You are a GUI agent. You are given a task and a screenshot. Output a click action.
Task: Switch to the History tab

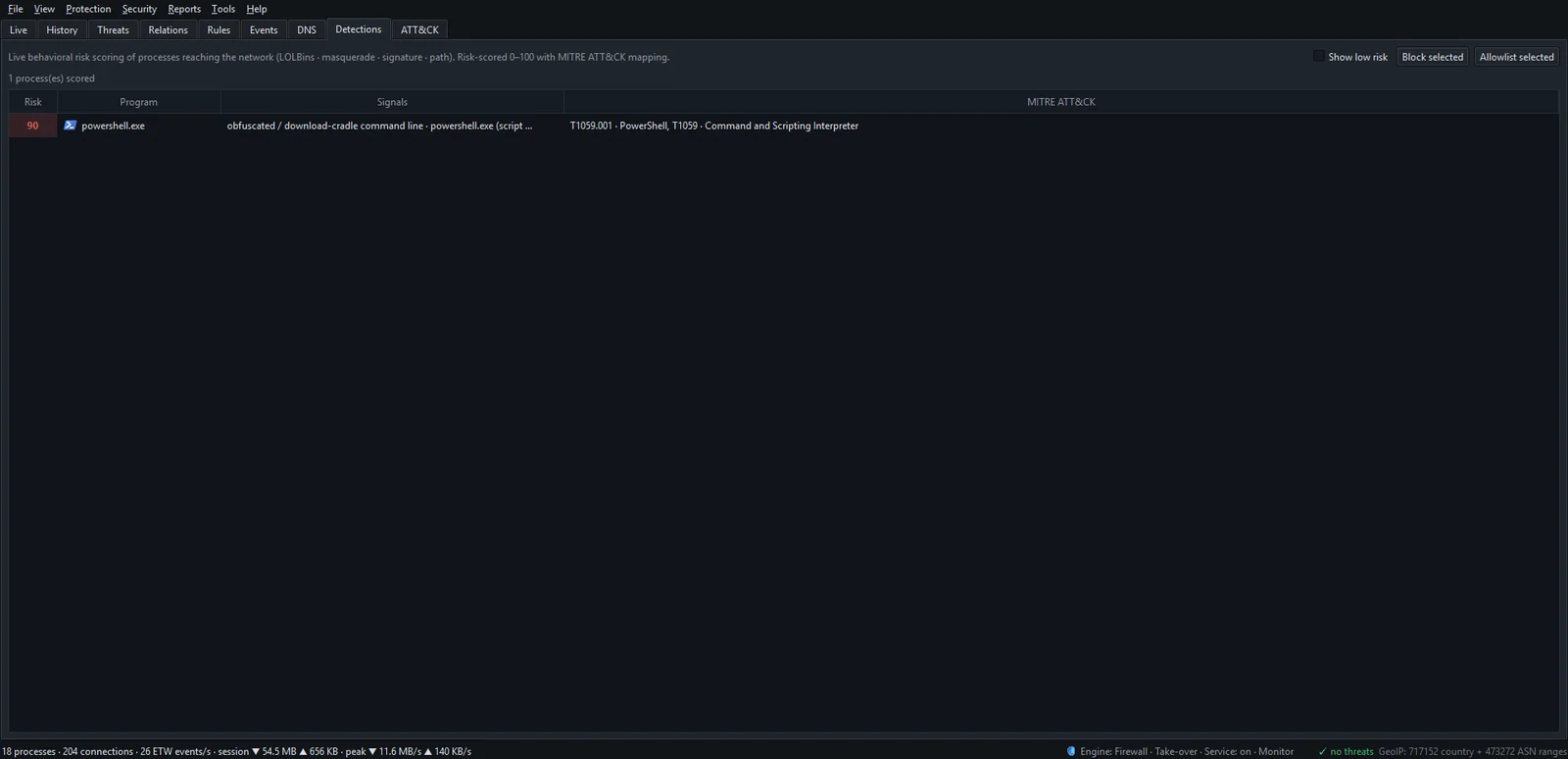pos(62,30)
